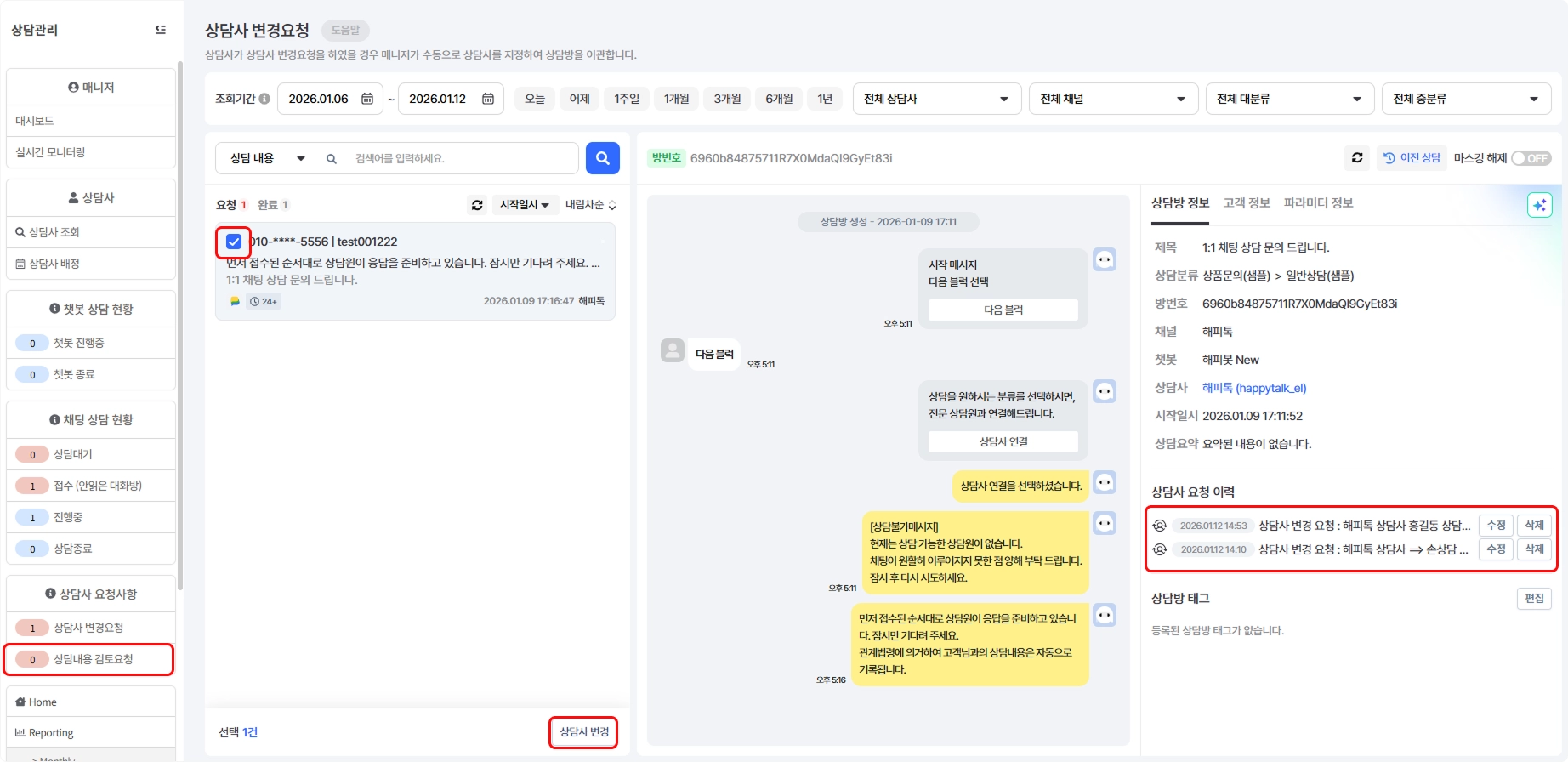Image resolution: width=1568 pixels, height=762 pixels.
Task: Click the 조회기간 info icon
Action: pos(264,99)
